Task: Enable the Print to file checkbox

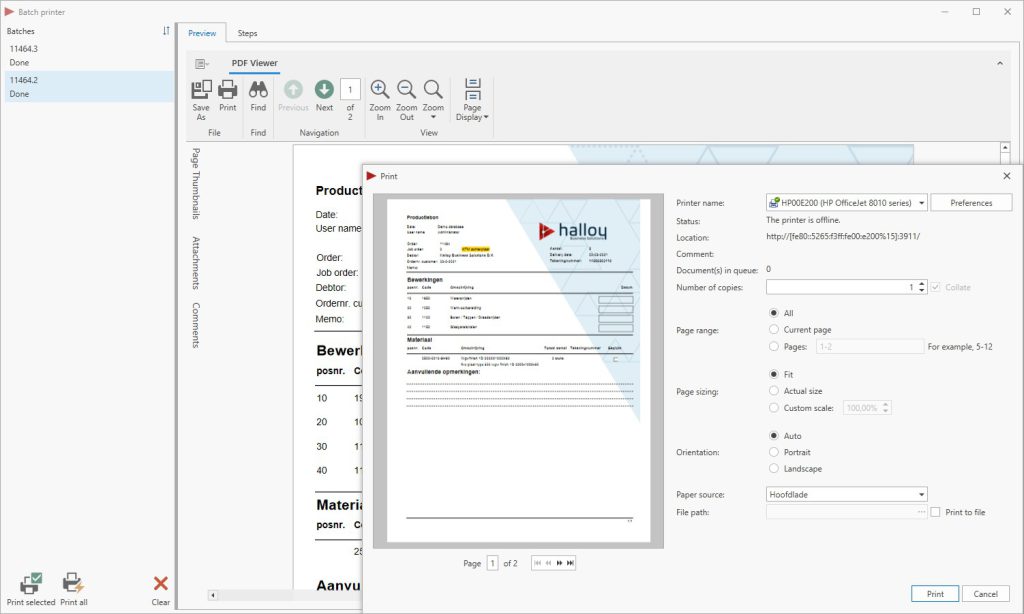Action: coord(935,512)
